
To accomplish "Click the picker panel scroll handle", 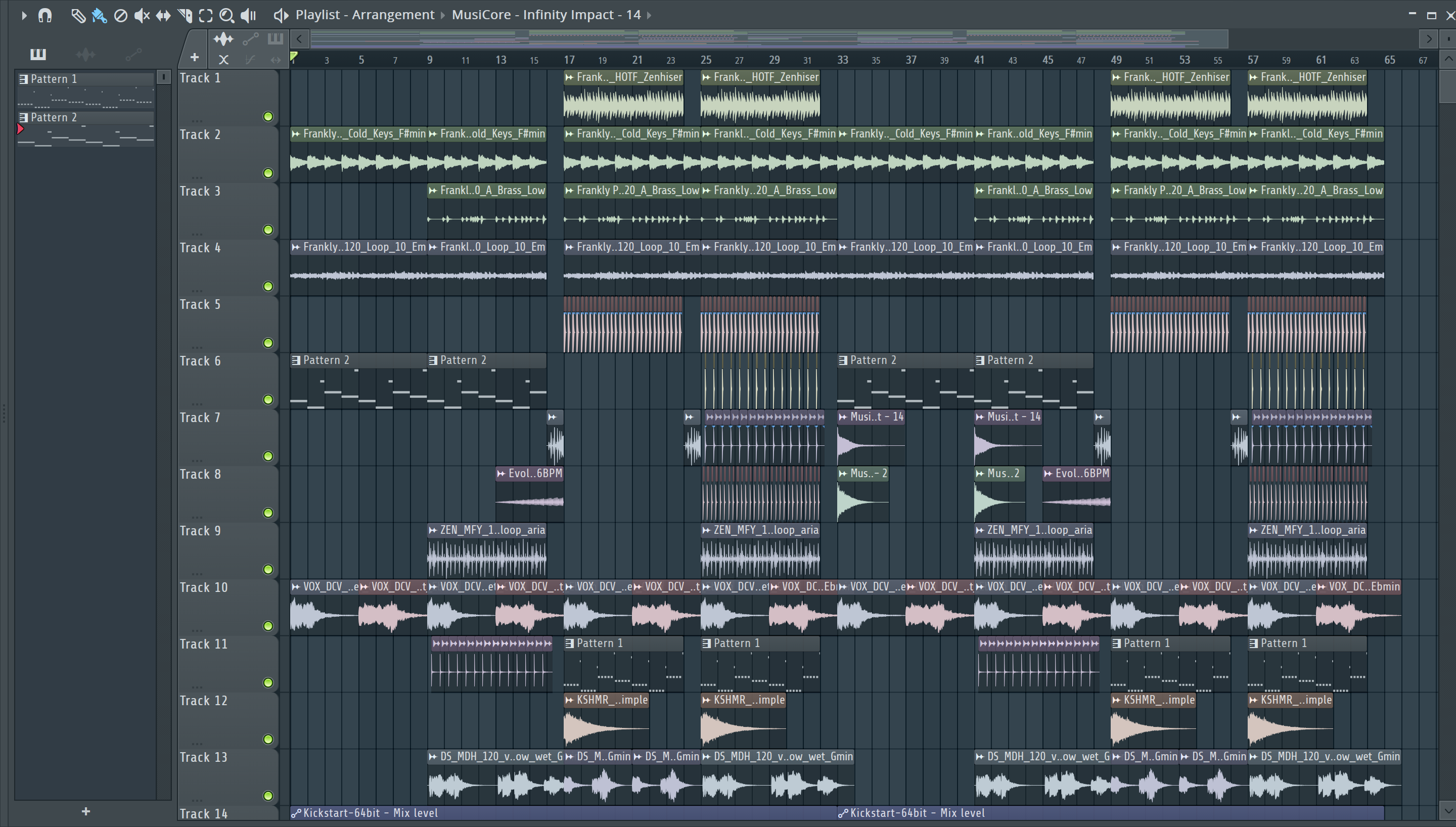I will (x=163, y=77).
